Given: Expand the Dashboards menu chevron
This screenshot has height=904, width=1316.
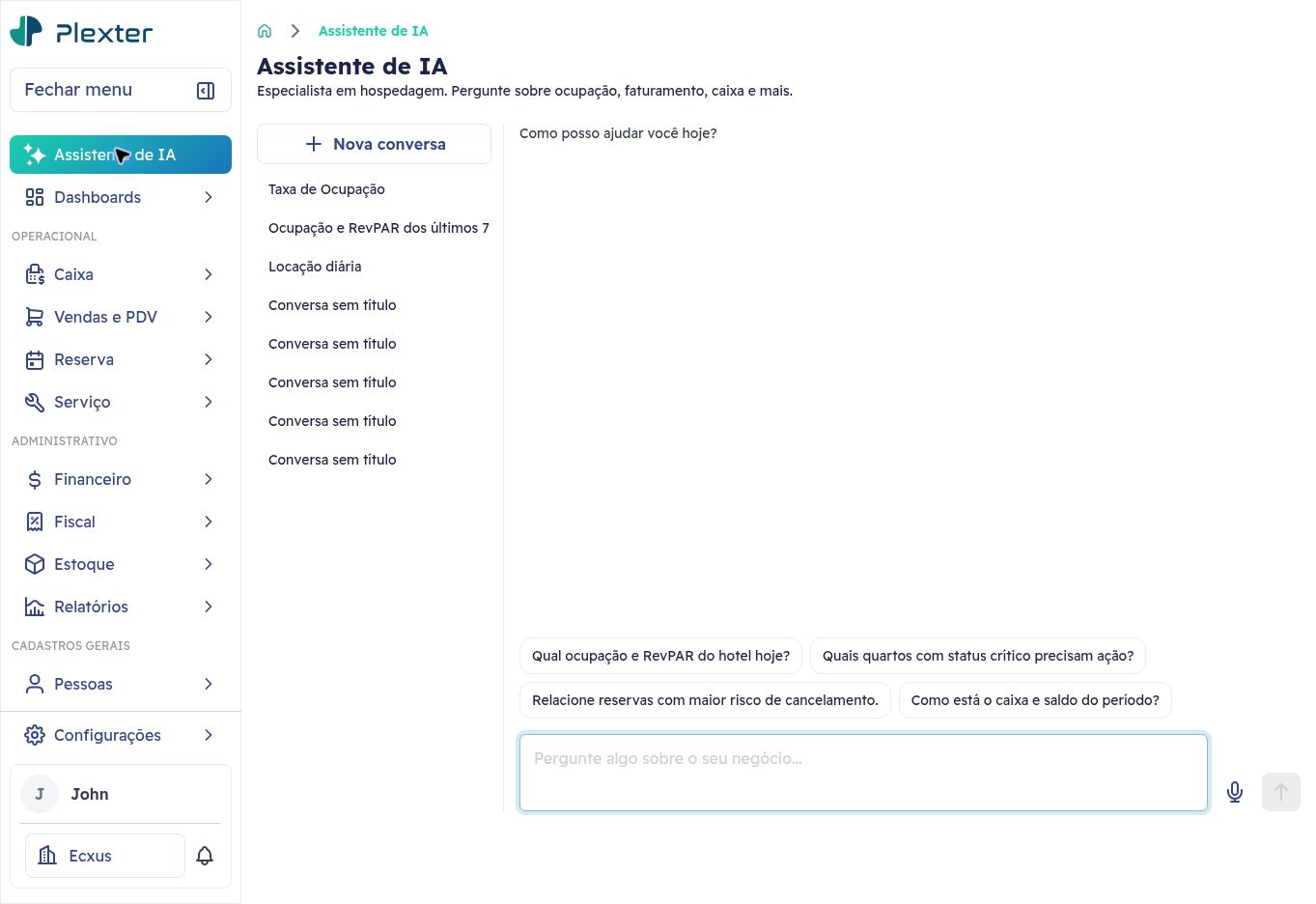Looking at the screenshot, I should 209,197.
